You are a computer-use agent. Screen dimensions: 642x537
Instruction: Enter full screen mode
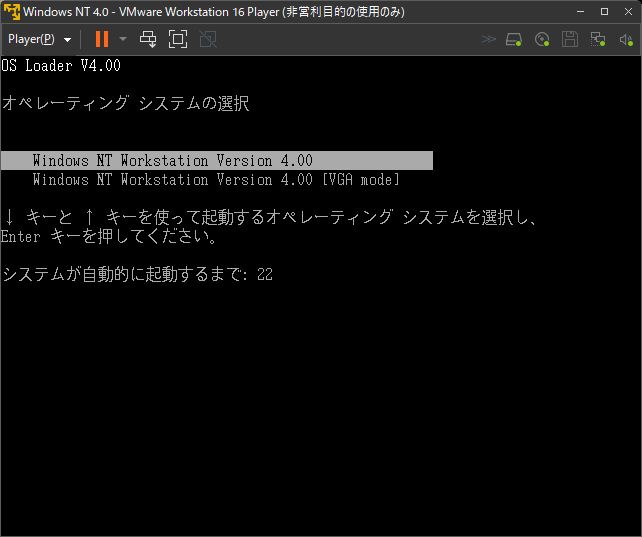[x=178, y=39]
